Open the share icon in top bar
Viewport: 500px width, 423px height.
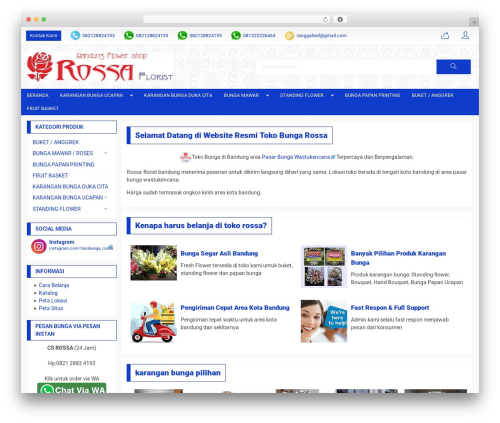[445, 35]
